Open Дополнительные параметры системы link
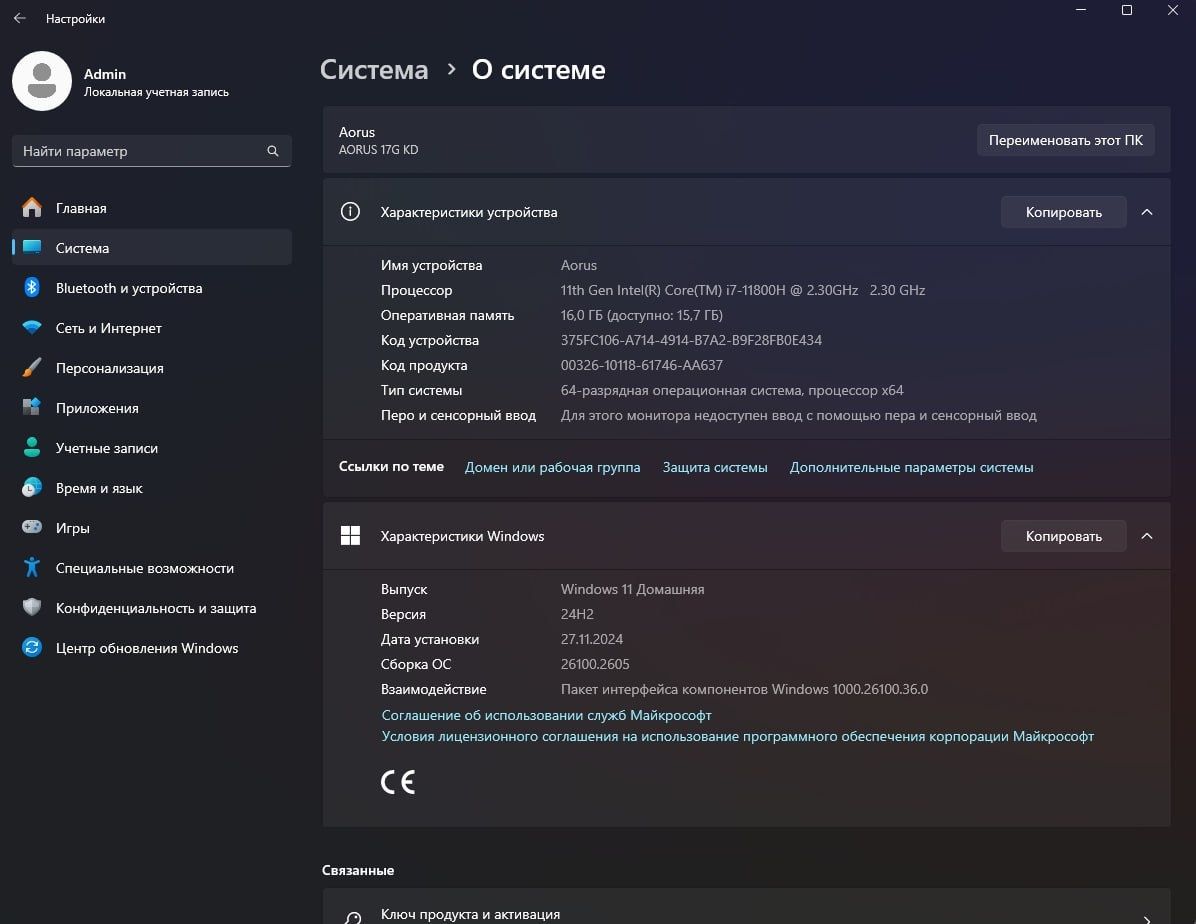The width and height of the screenshot is (1196, 924). click(911, 467)
